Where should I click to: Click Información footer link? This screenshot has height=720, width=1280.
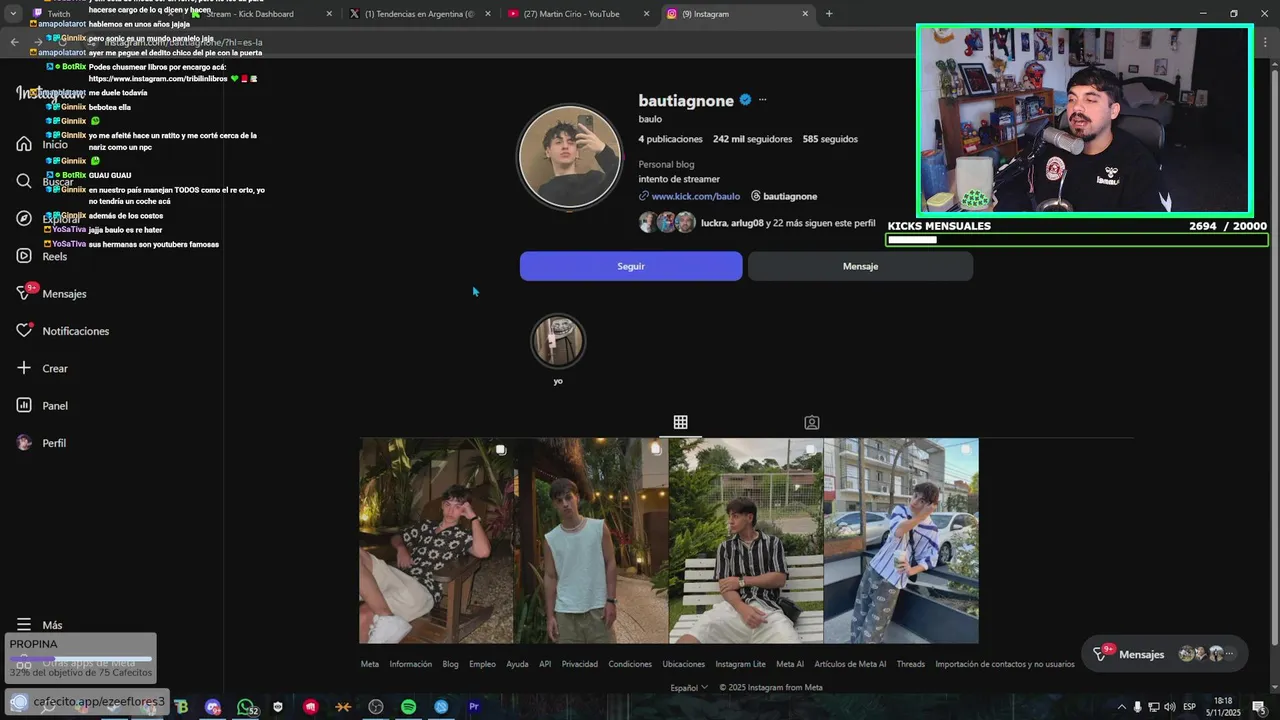[x=411, y=664]
